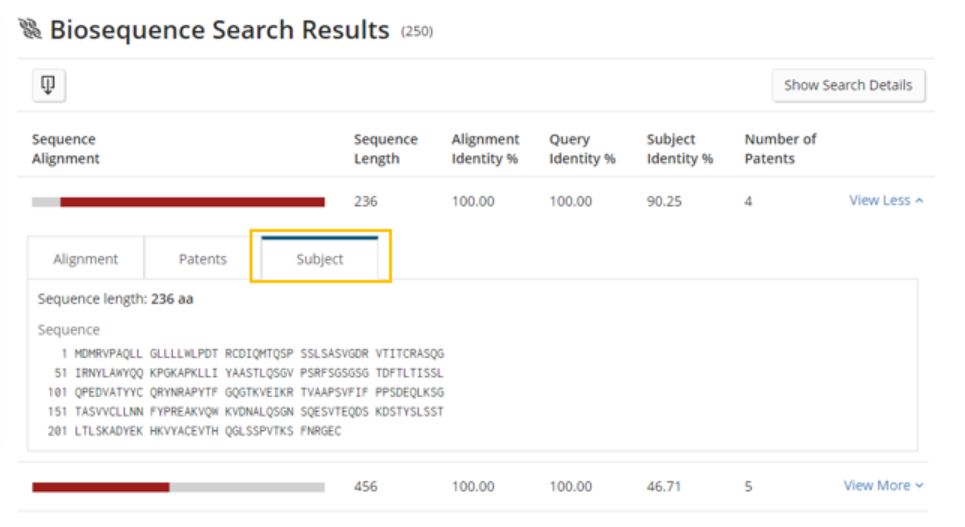Open the Patents tab
The height and width of the screenshot is (527, 965).
tap(203, 259)
